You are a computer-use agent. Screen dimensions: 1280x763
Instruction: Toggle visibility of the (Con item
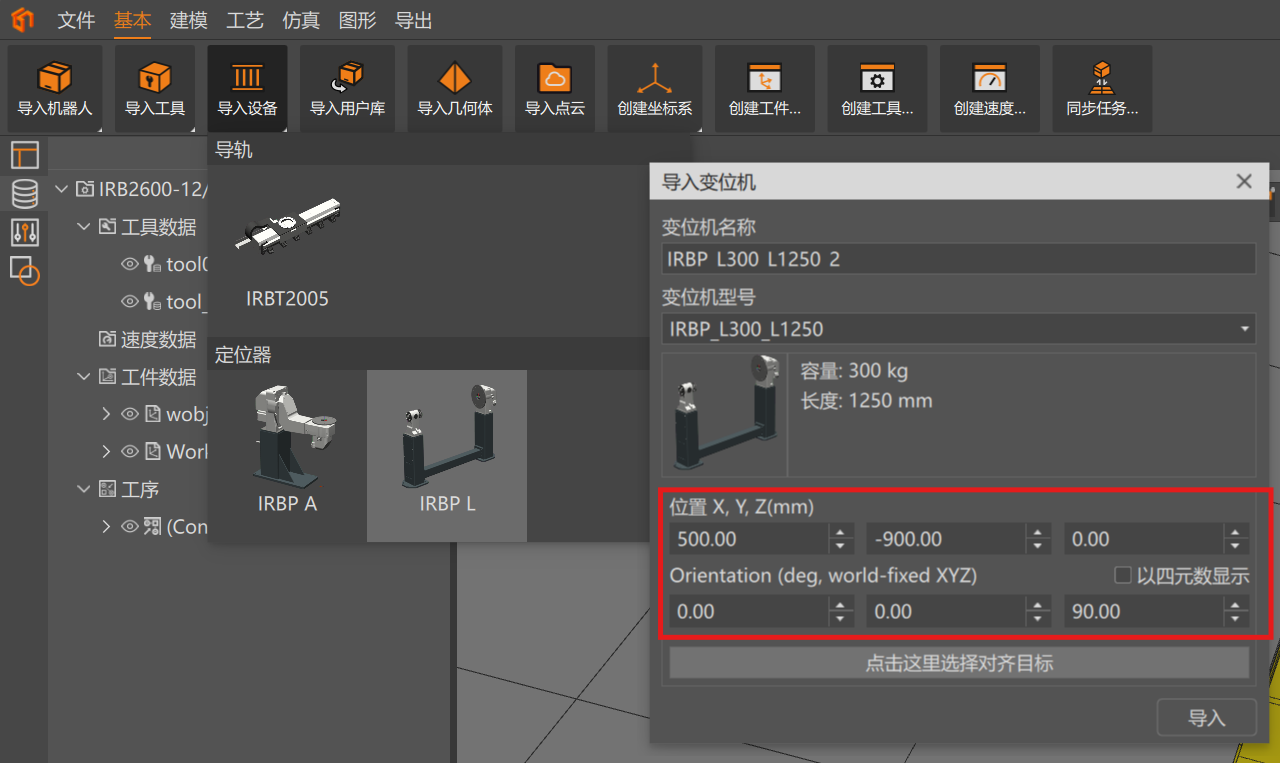[x=129, y=527]
